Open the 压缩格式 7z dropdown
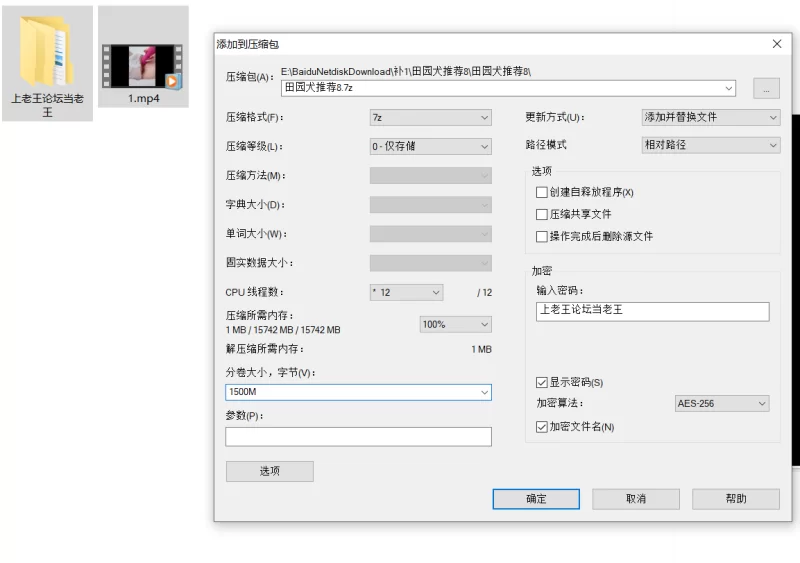The height and width of the screenshot is (563, 800). click(430, 117)
